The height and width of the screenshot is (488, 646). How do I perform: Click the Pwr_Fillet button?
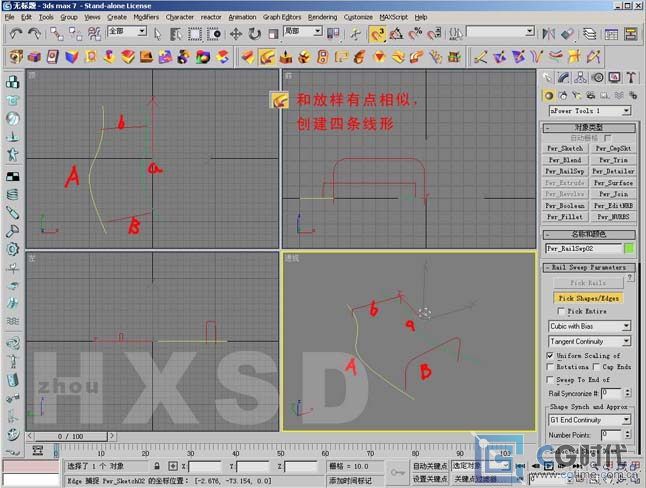pyautogui.click(x=565, y=217)
